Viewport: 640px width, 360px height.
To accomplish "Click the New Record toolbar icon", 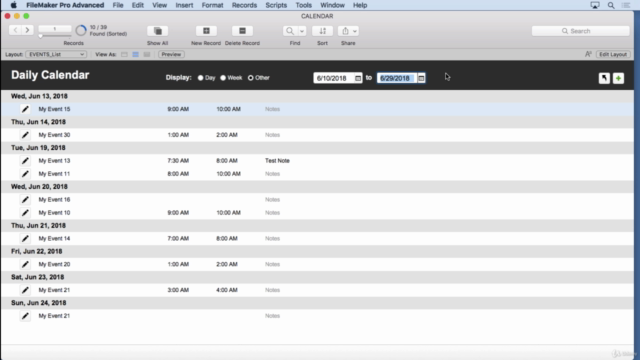I will coord(206,31).
